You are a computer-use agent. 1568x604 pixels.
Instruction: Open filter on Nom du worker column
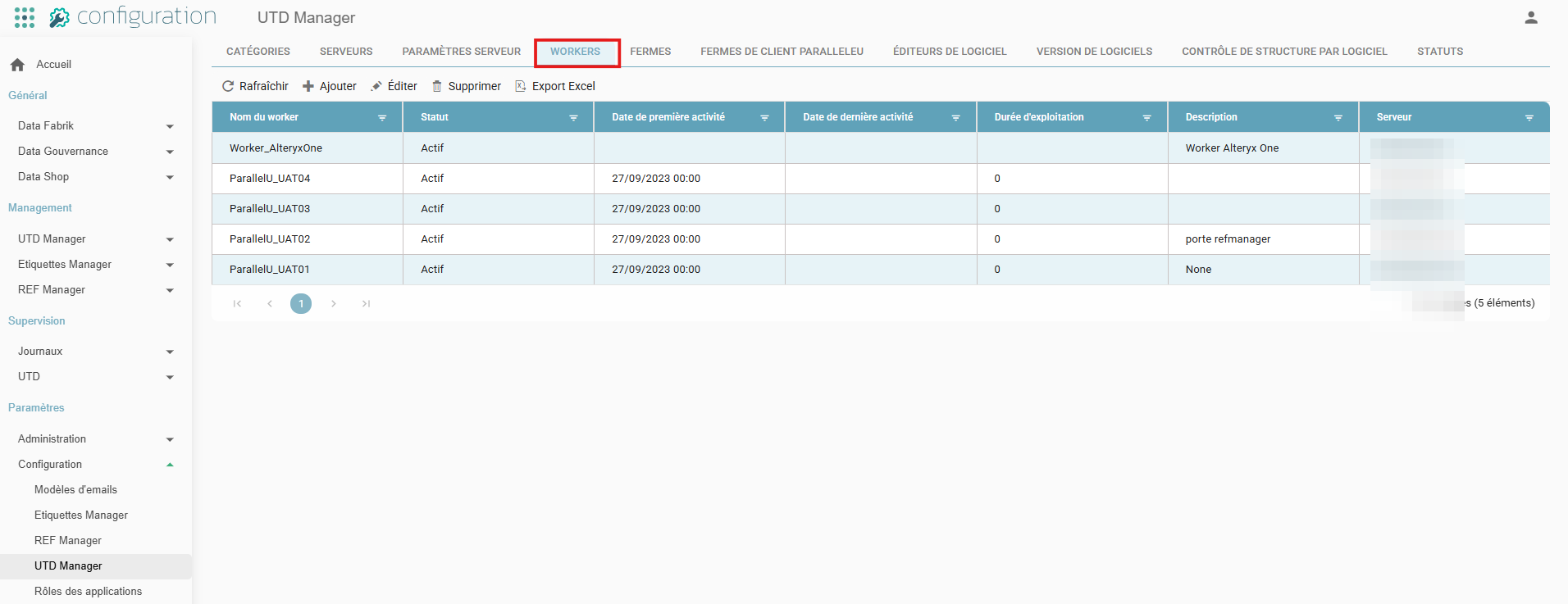tap(382, 118)
